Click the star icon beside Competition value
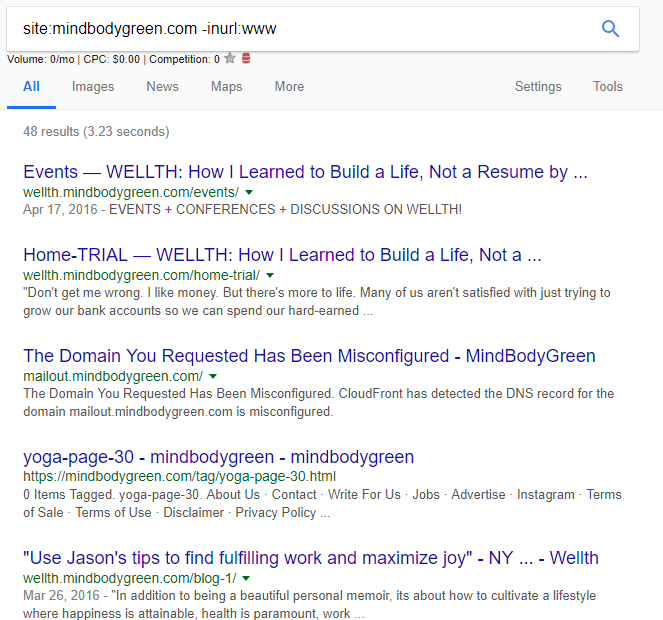663x620 pixels. 230,59
